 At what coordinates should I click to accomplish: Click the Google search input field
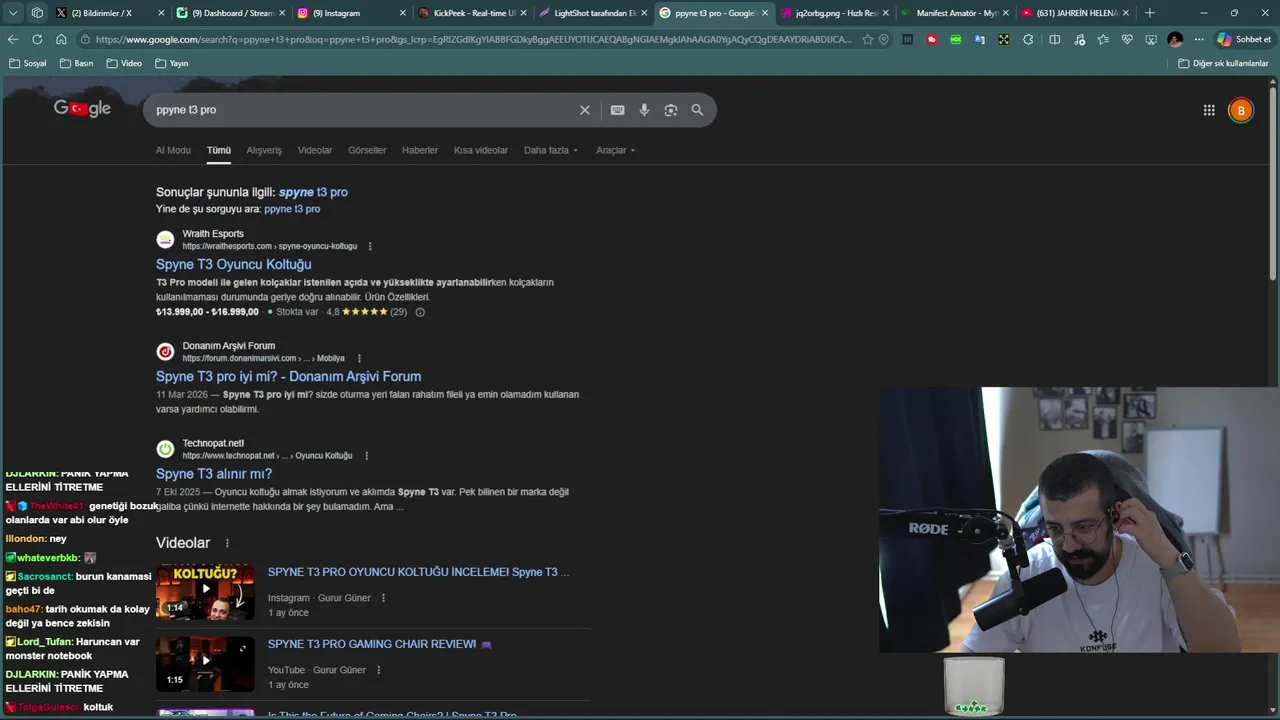365,110
